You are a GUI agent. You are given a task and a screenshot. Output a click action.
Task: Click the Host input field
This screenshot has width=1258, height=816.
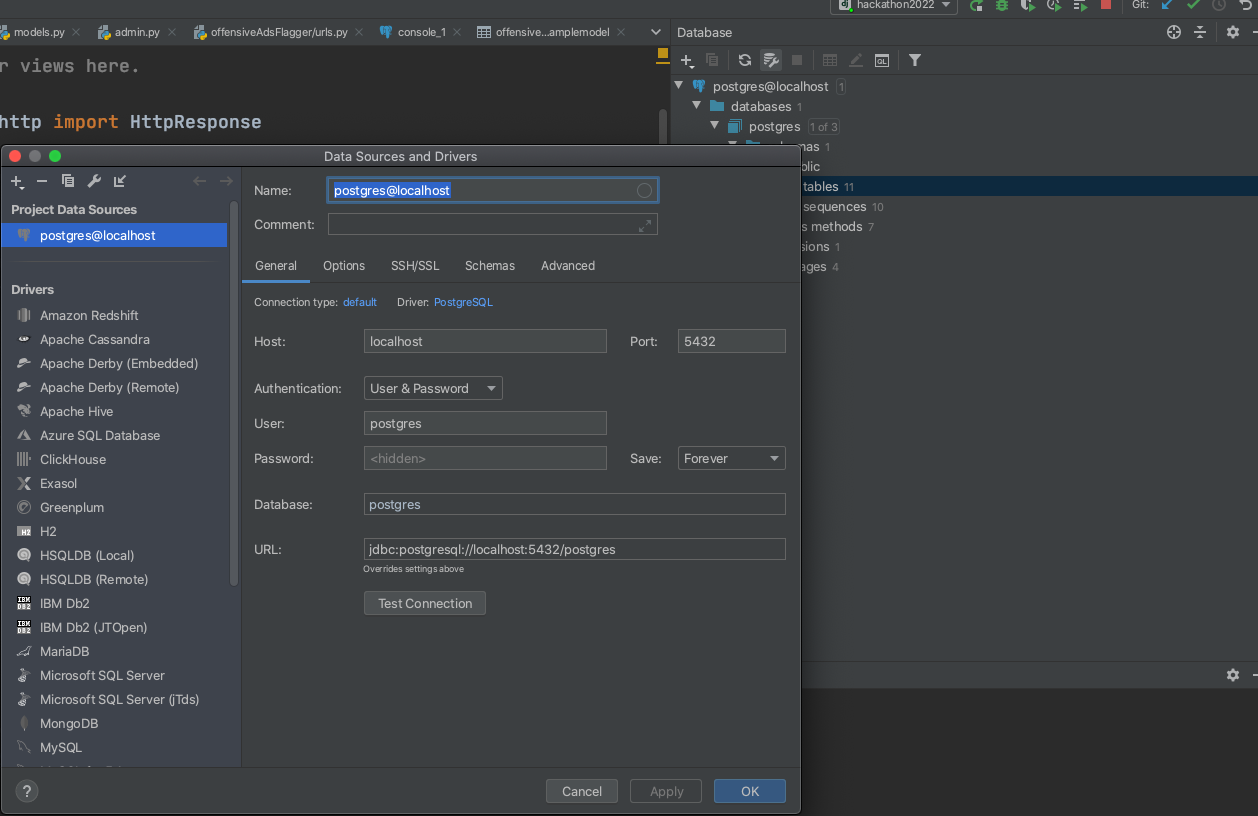pos(485,341)
